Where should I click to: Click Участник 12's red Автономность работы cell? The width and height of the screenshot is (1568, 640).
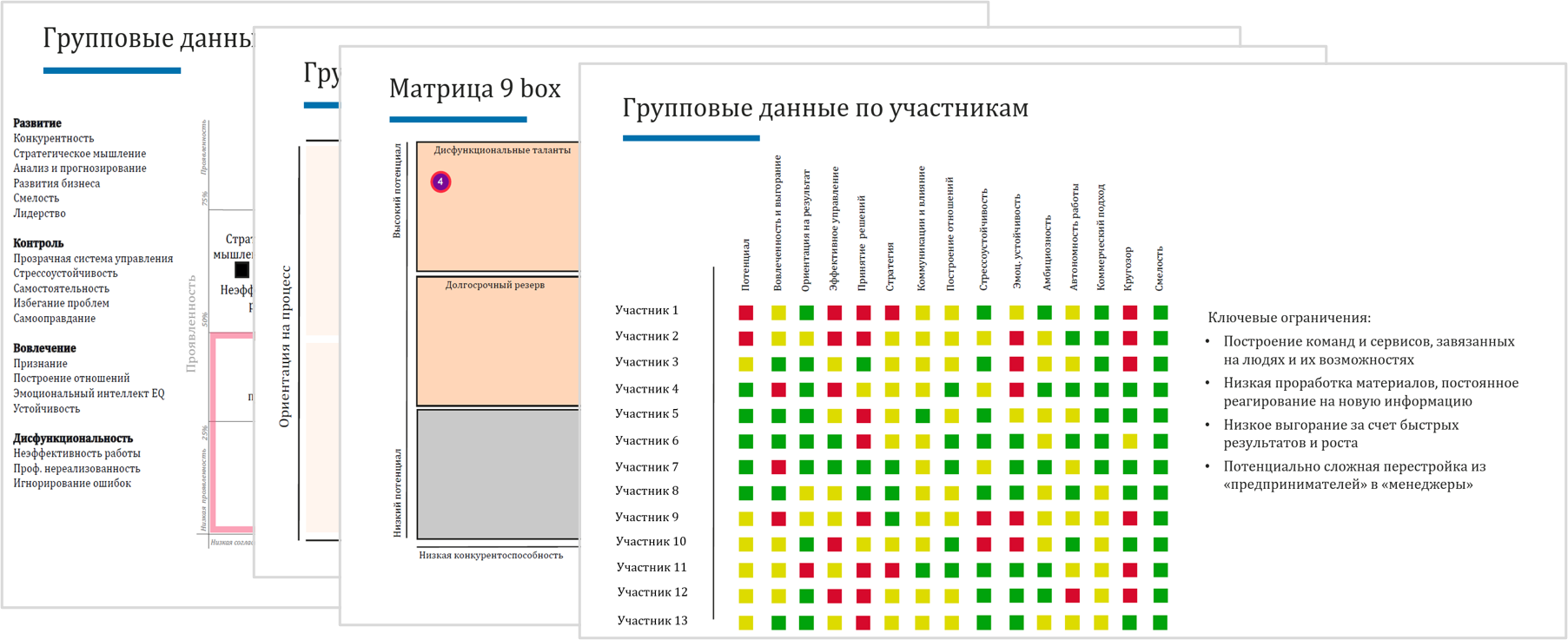tap(1073, 596)
